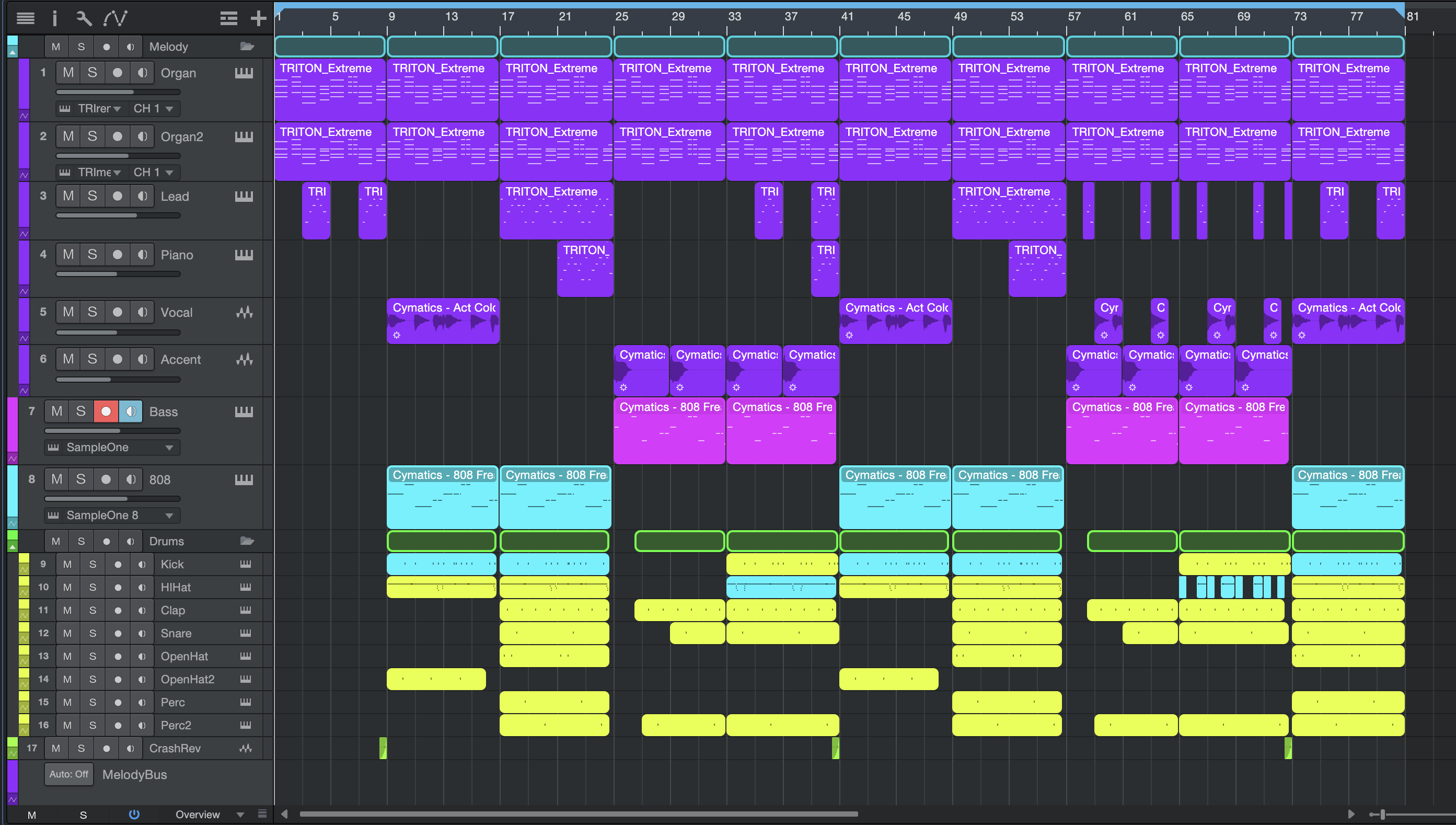
Task: Solo the Organ2 track
Action: [93, 136]
